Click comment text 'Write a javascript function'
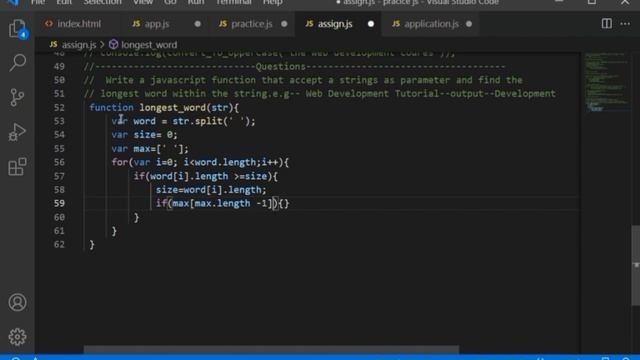640x360 pixels. tap(181, 80)
